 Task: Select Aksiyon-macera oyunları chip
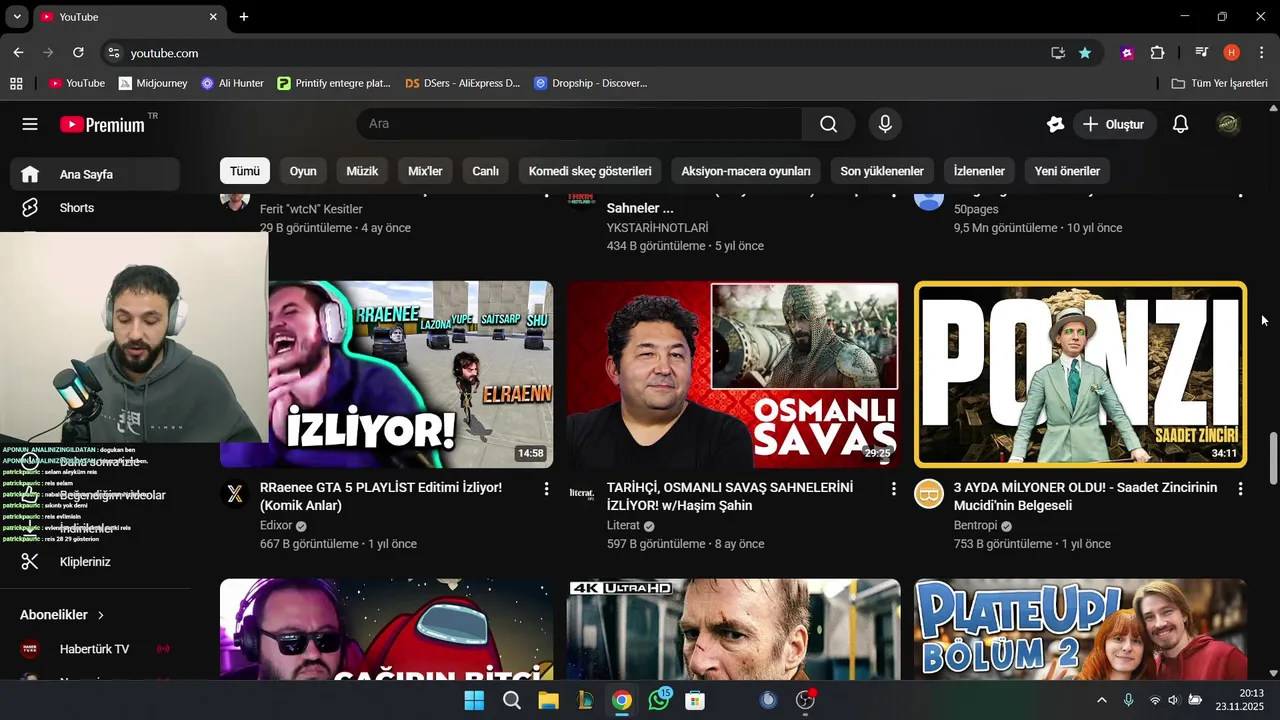746,171
